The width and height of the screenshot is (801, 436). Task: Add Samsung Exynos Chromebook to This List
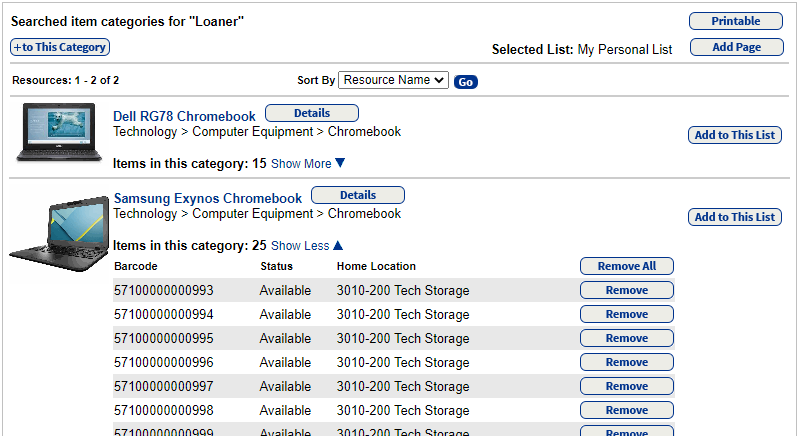tap(735, 217)
